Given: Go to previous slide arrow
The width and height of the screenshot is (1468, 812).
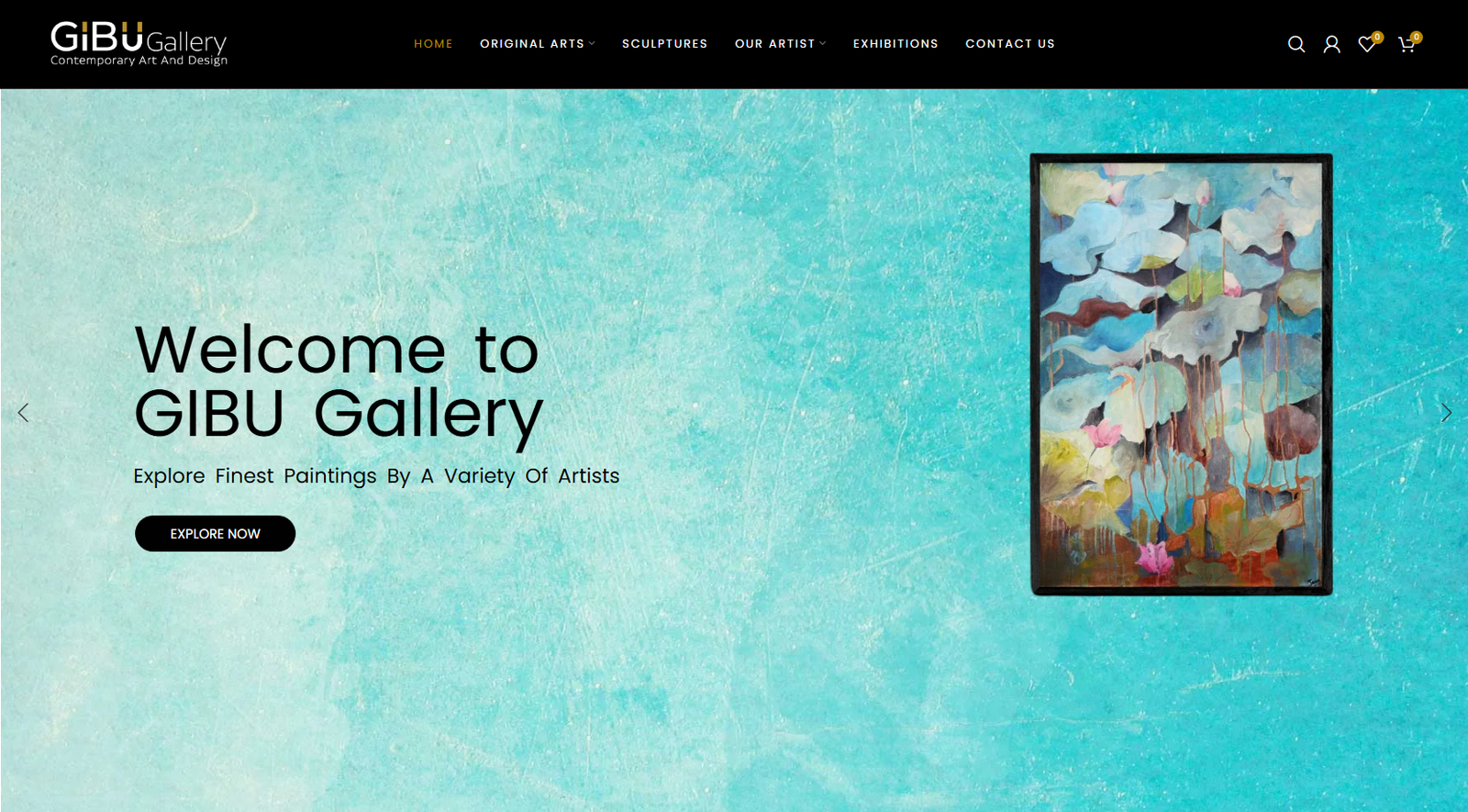Looking at the screenshot, I should coord(23,413).
